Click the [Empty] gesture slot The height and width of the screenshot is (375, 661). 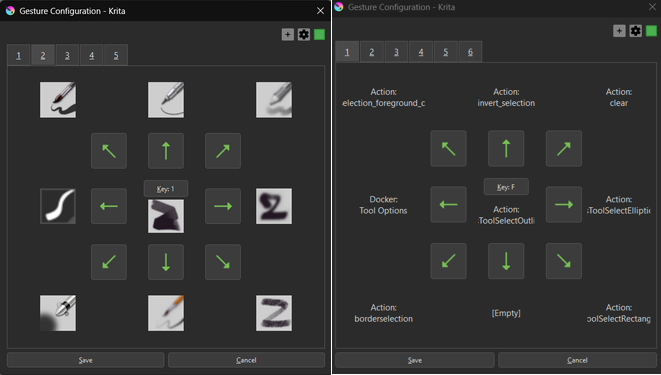coord(506,313)
